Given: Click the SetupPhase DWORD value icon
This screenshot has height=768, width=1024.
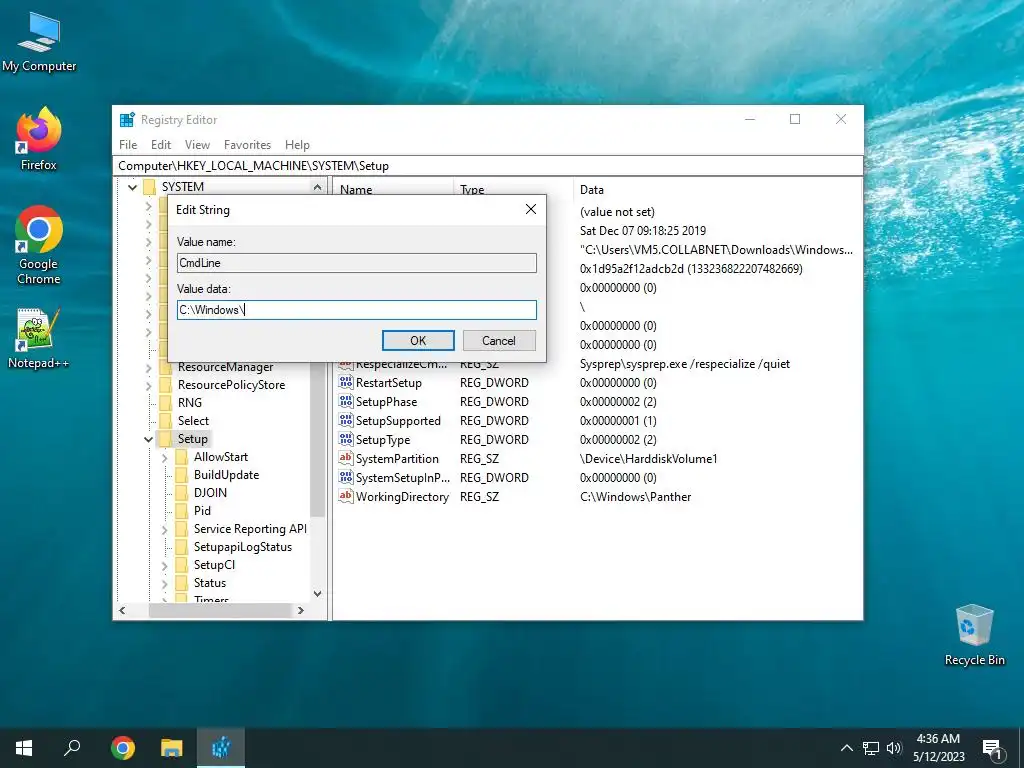Looking at the screenshot, I should 345,402.
